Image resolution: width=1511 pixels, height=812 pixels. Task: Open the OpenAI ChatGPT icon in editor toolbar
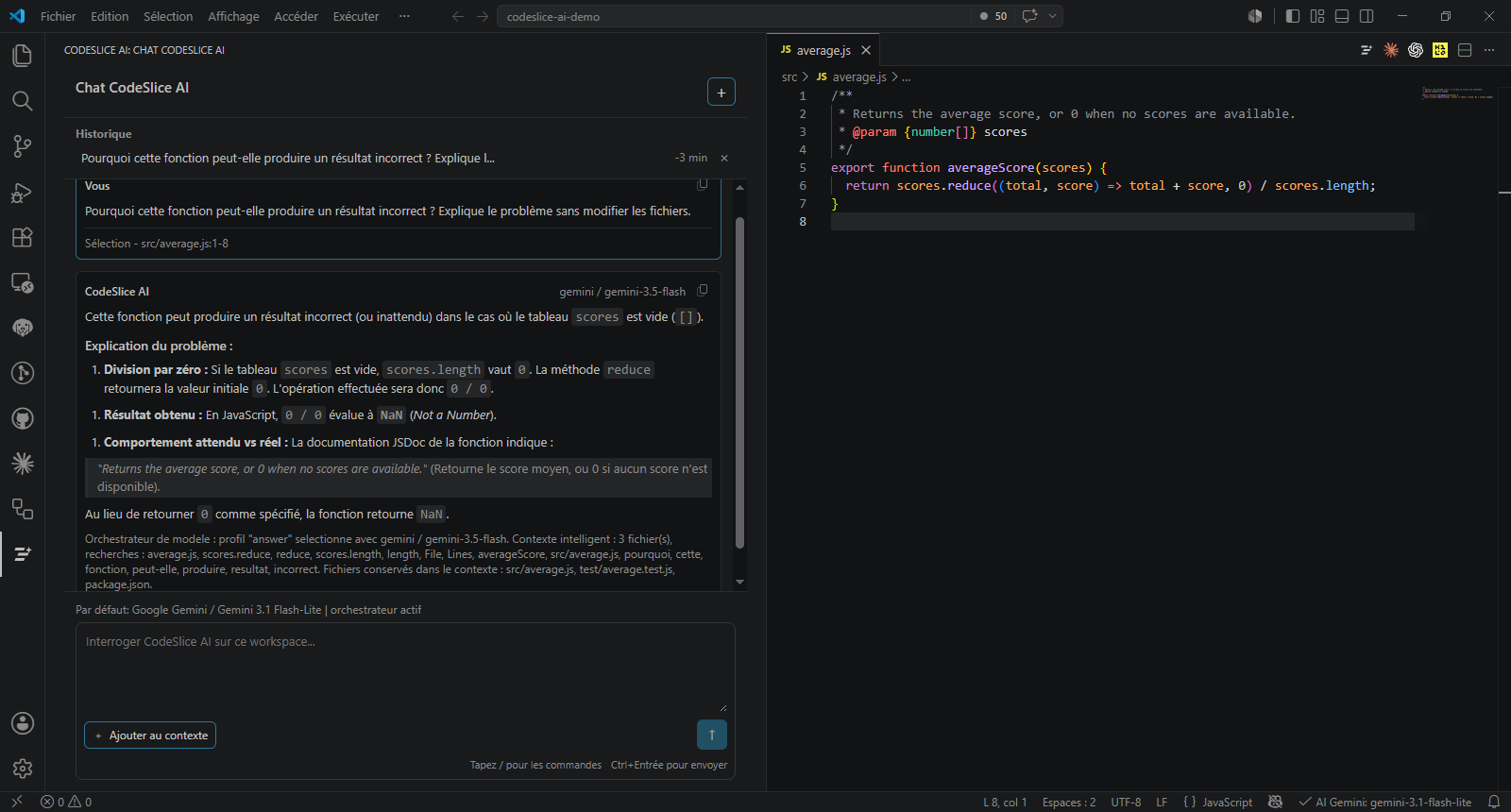pos(1416,50)
